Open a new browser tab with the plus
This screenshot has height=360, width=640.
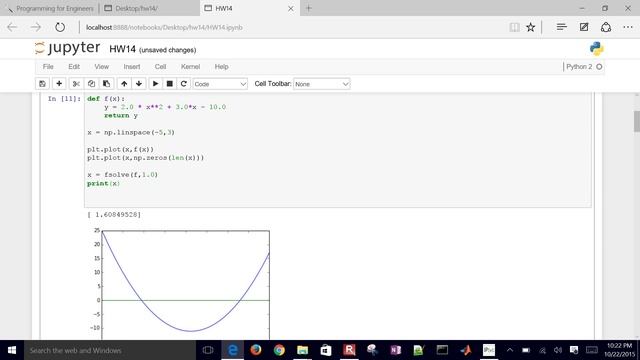[309, 8]
